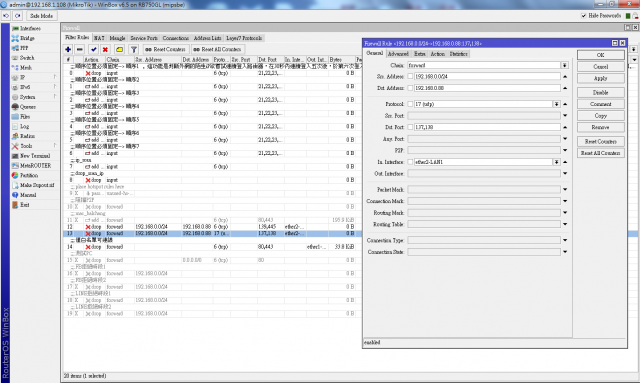Click the yellow comment icon
The height and width of the screenshot is (383, 640).
coord(119,49)
